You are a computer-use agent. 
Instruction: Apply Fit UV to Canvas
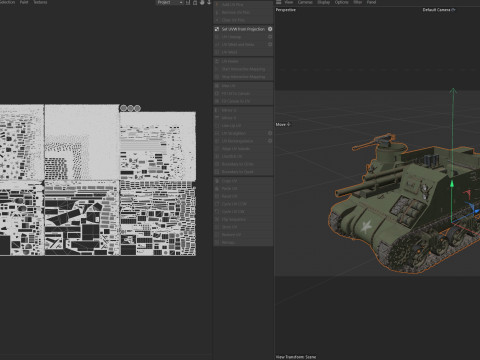(243, 93)
